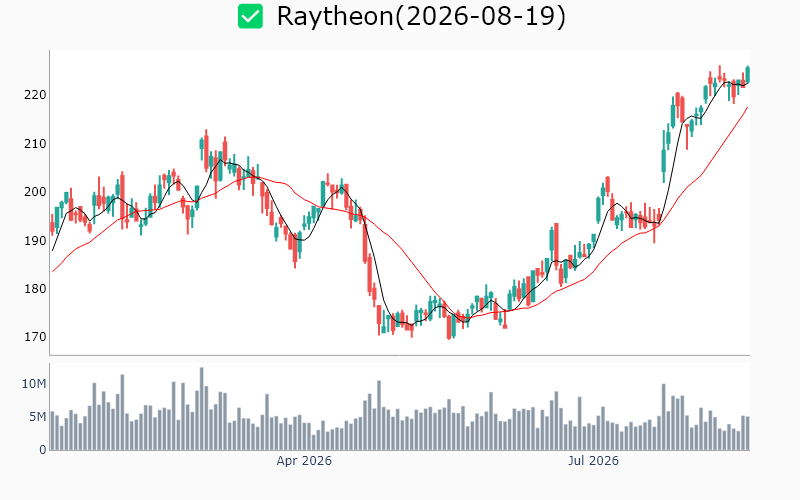Click the red moving average line's right end
800x500 pixels.
tap(747, 107)
